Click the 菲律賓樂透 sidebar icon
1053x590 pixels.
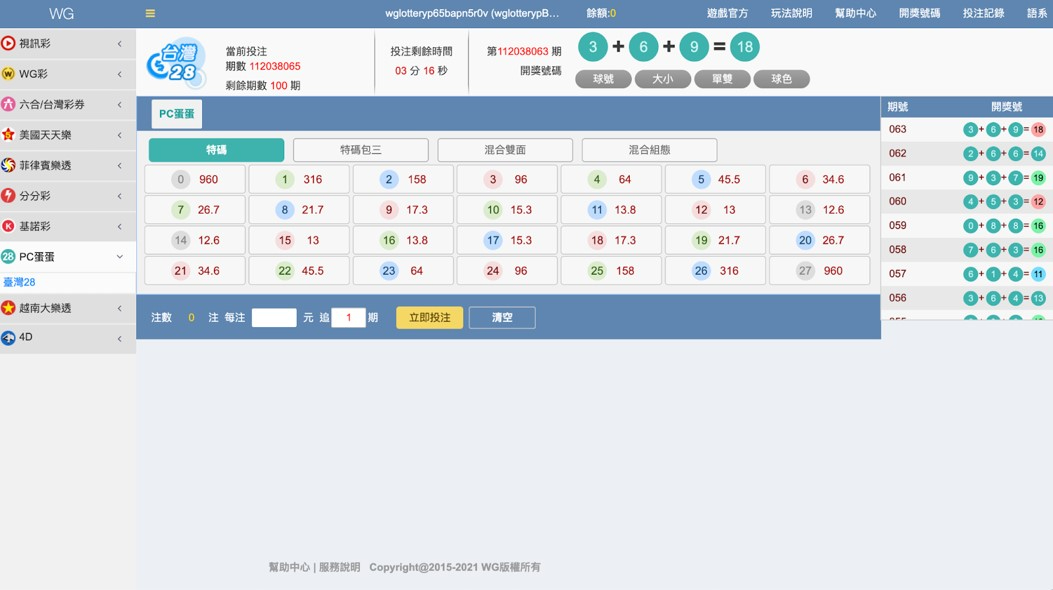[x=9, y=166]
